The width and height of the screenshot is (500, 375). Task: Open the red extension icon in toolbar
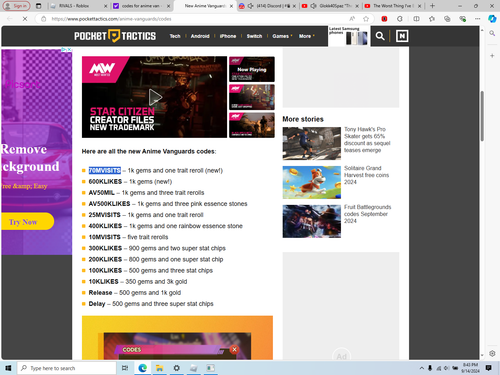coord(384,19)
